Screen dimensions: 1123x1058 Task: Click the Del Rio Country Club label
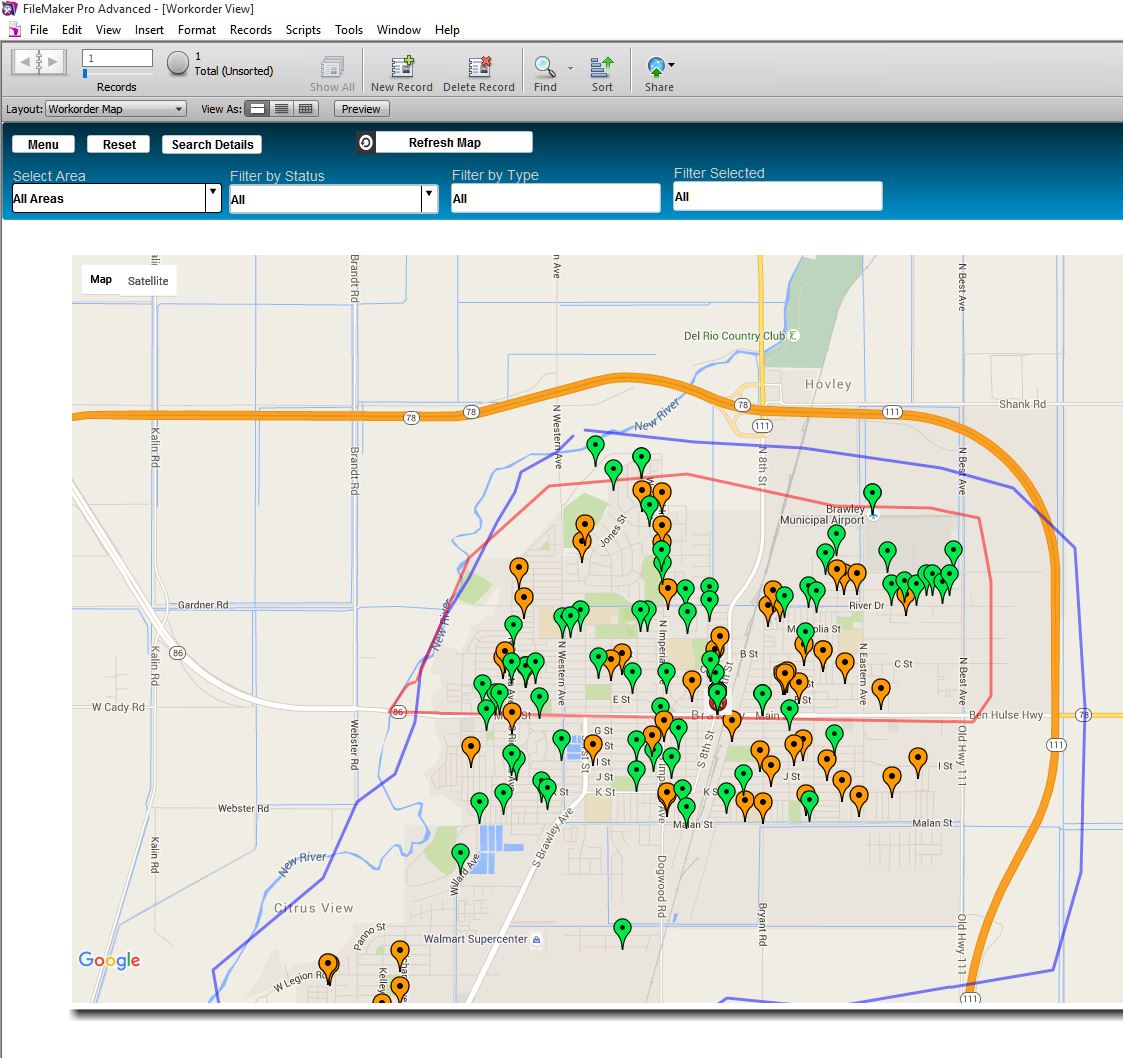pyautogui.click(x=734, y=336)
